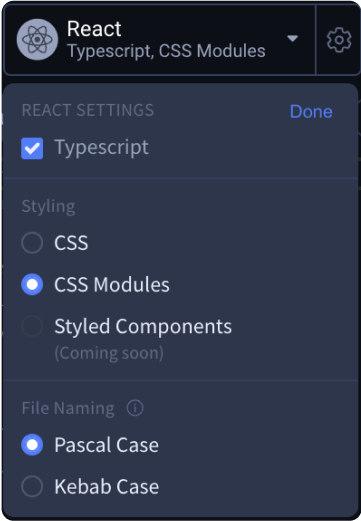The height and width of the screenshot is (521, 361).
Task: Open the settings gear icon
Action: tap(339, 40)
